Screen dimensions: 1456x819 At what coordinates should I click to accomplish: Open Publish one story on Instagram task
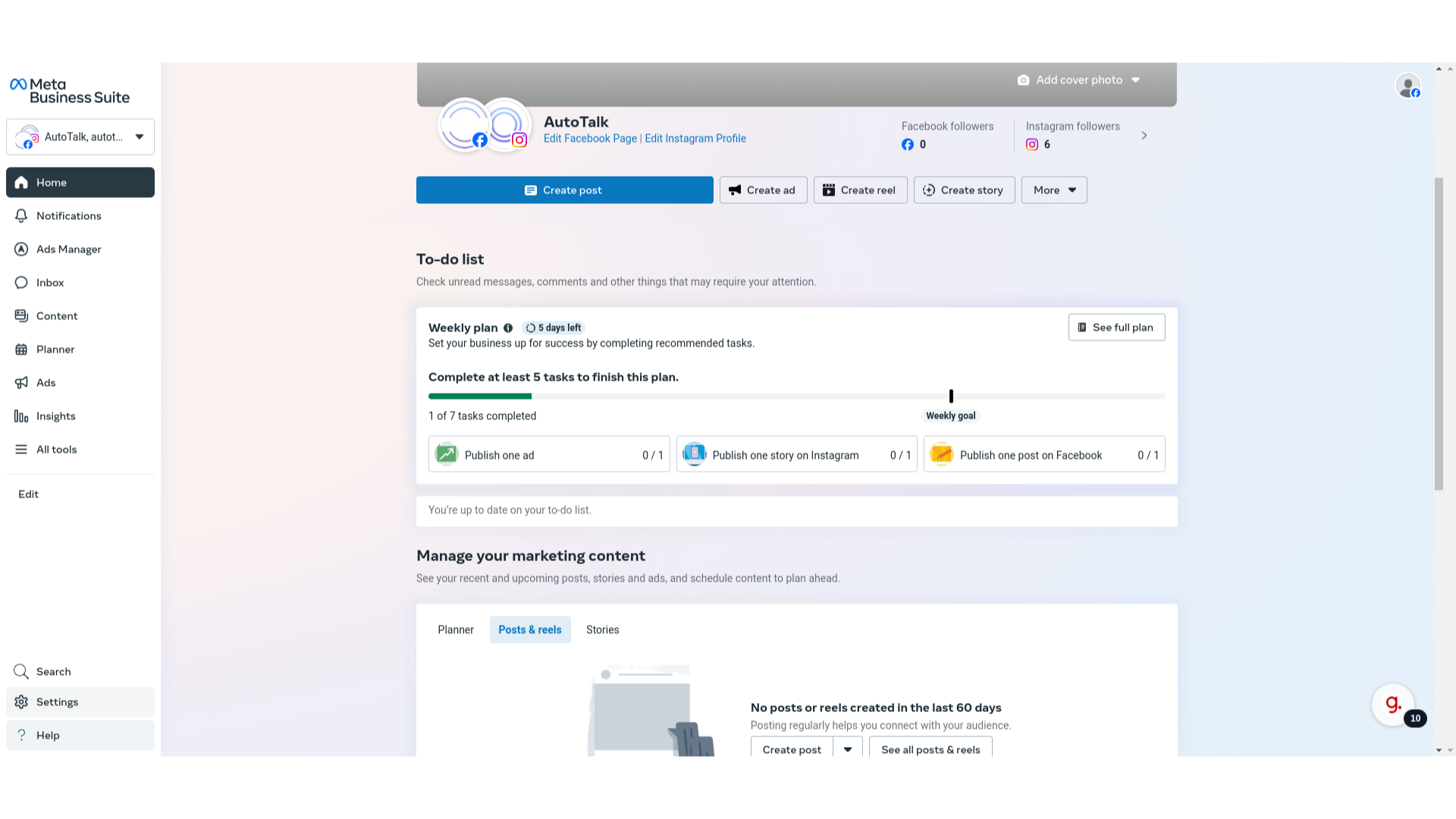coord(796,454)
